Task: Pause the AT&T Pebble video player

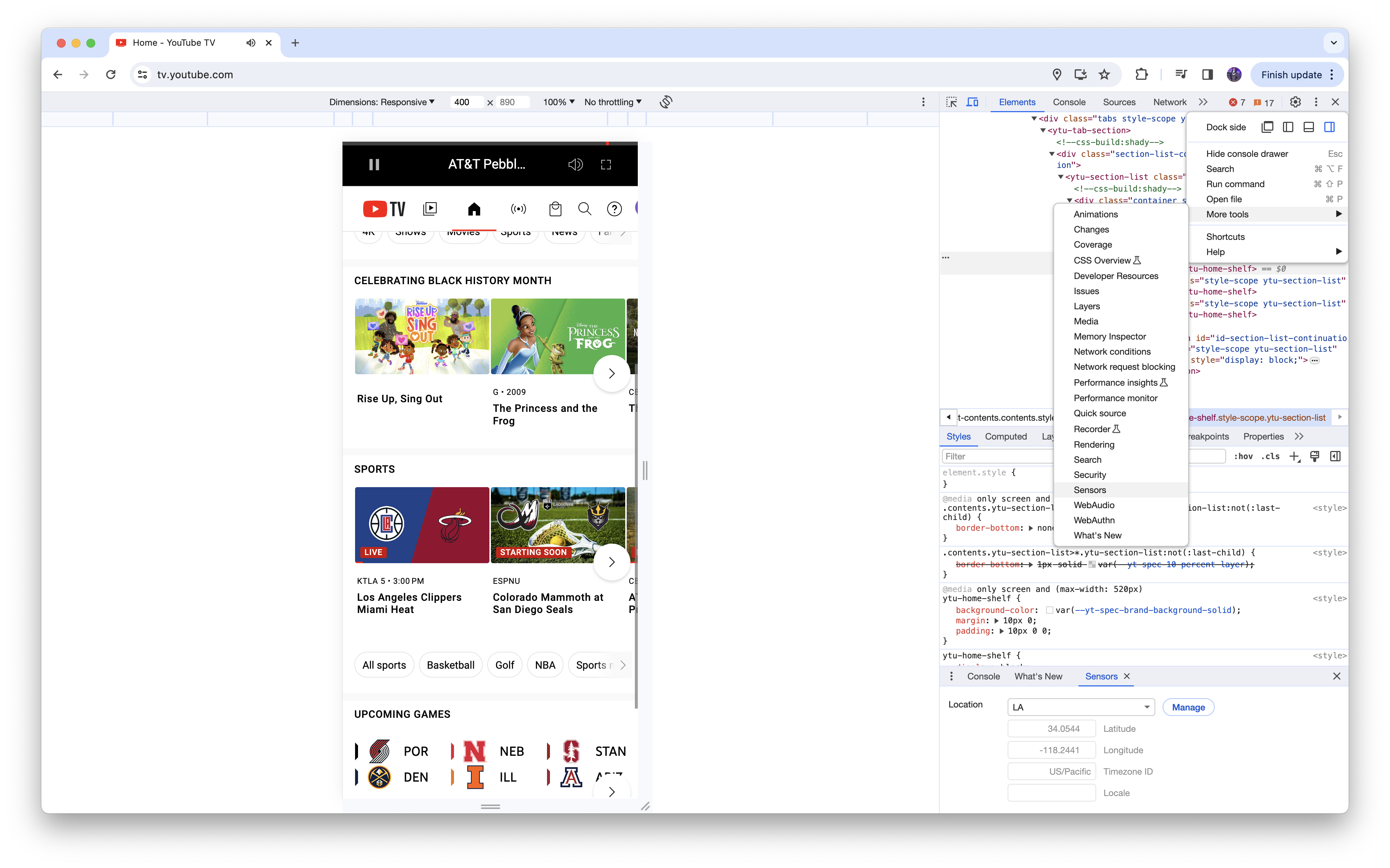Action: tap(374, 165)
